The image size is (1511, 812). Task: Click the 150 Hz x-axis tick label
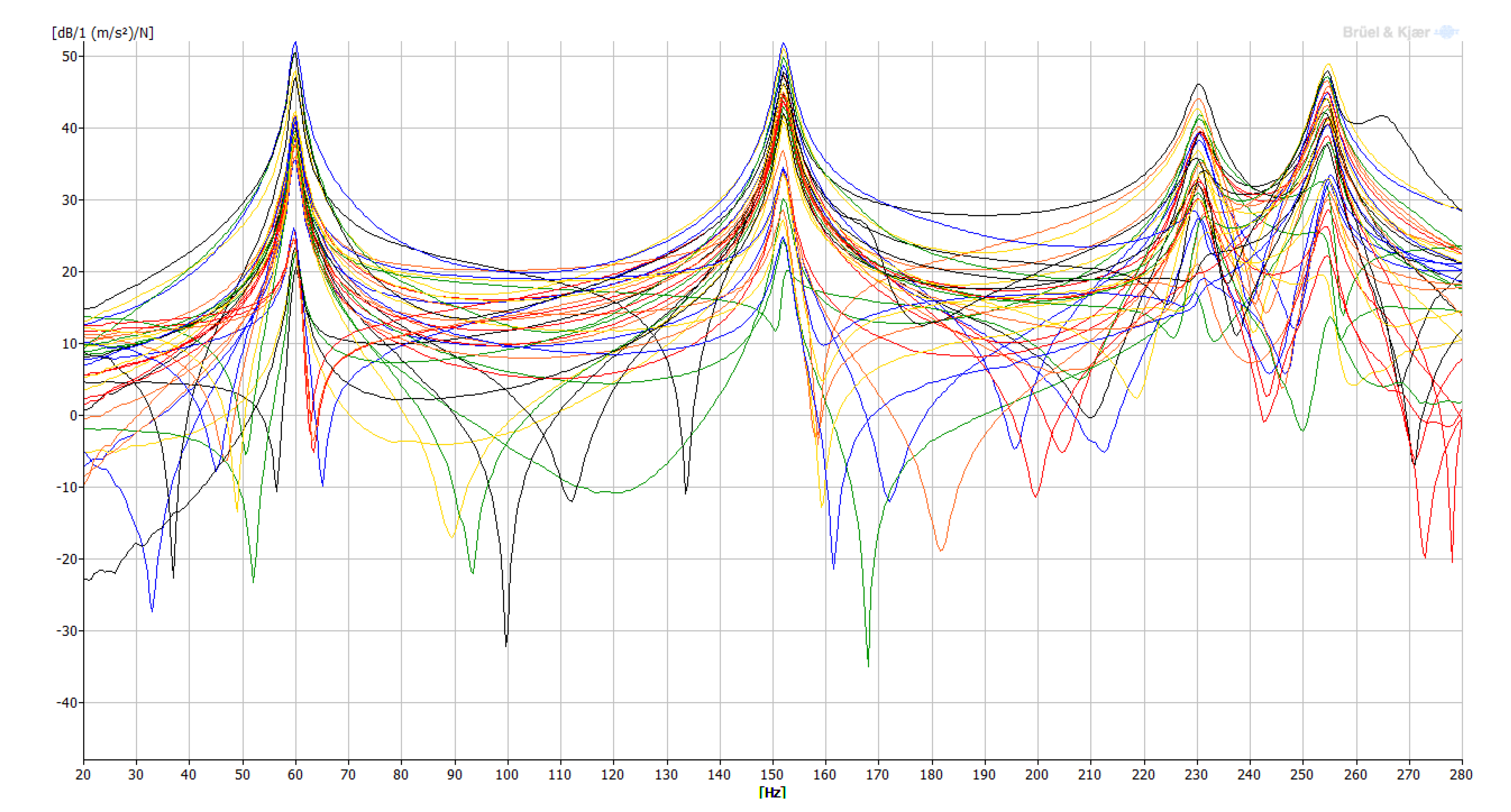(772, 774)
